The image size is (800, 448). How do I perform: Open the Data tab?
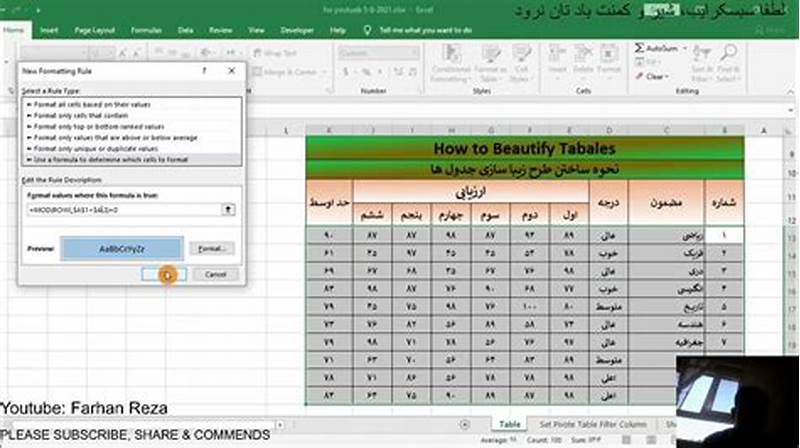(185, 30)
